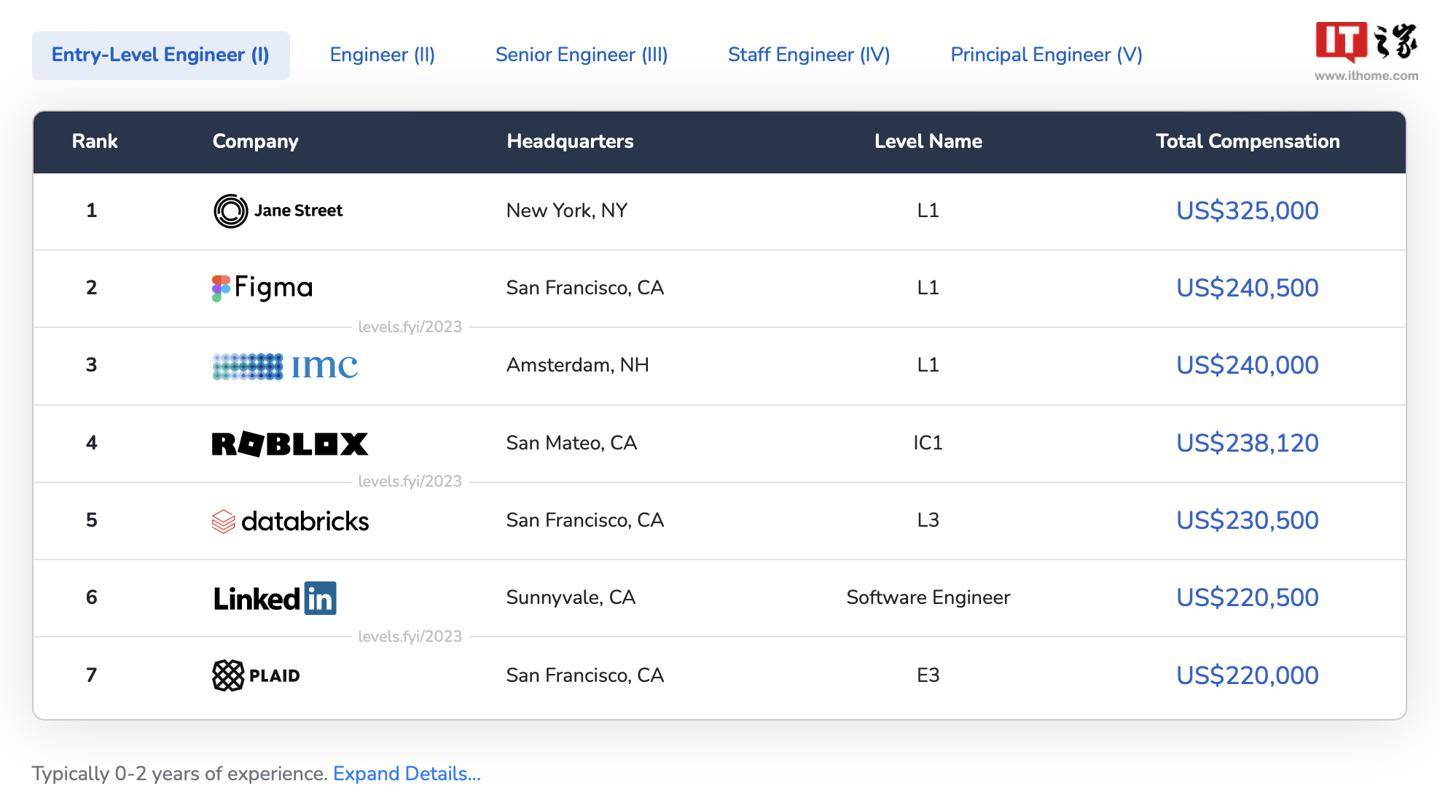The width and height of the screenshot is (1440, 797).
Task: Click the US$325,000 compensation value
Action: coord(1247,211)
